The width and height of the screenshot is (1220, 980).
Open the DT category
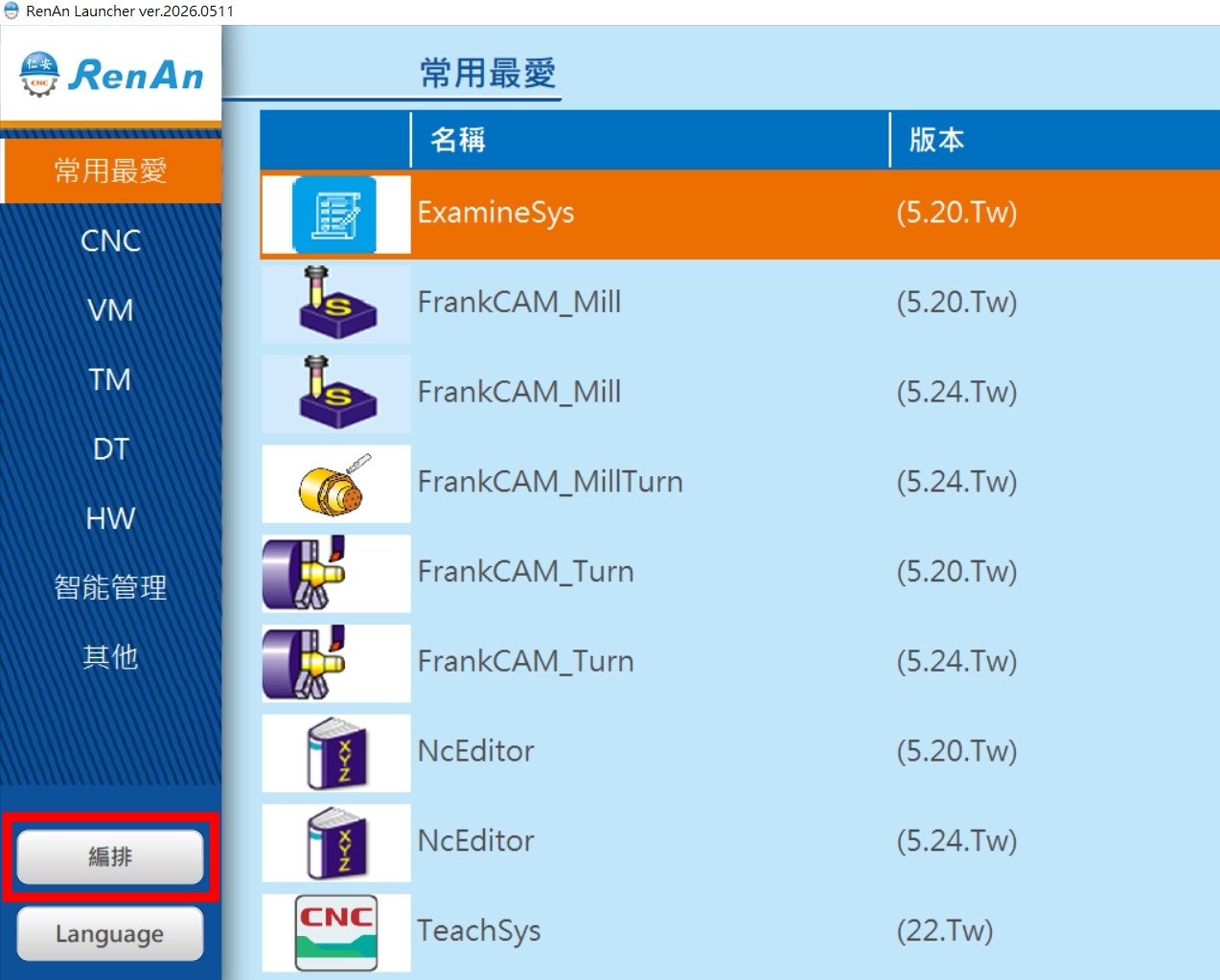click(x=111, y=449)
